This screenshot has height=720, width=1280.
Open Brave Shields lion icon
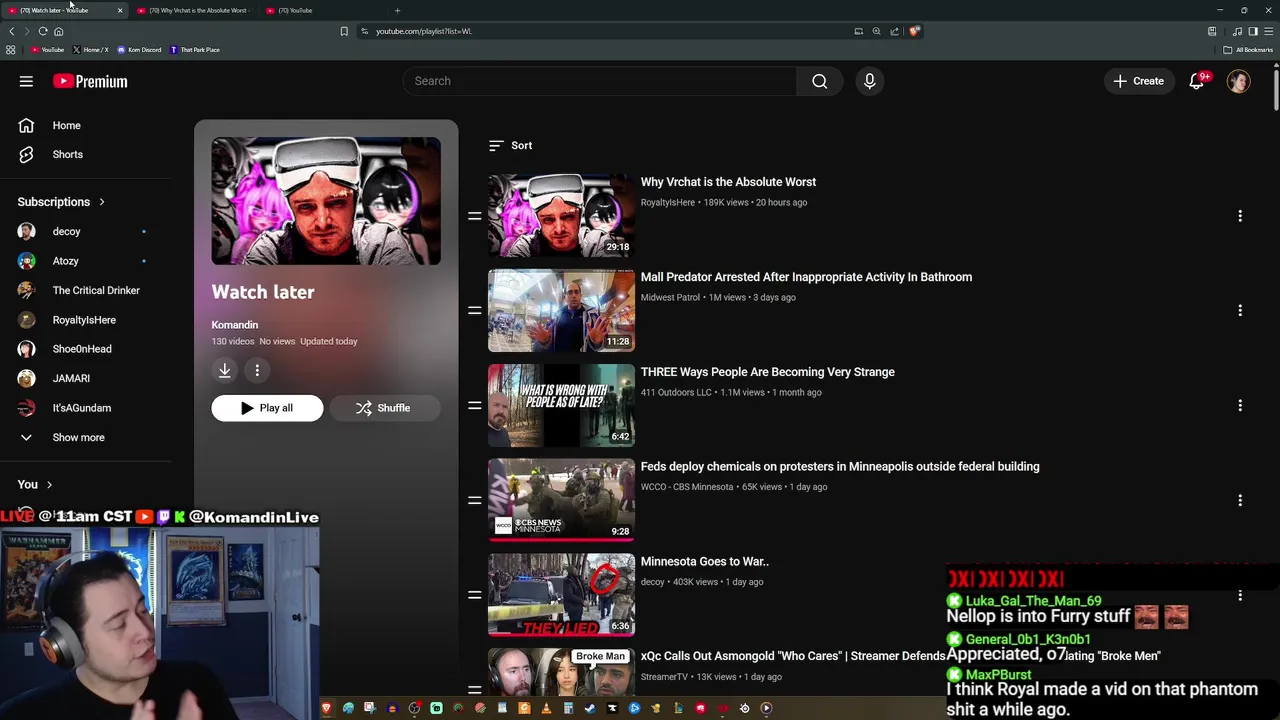pyautogui.click(x=914, y=31)
